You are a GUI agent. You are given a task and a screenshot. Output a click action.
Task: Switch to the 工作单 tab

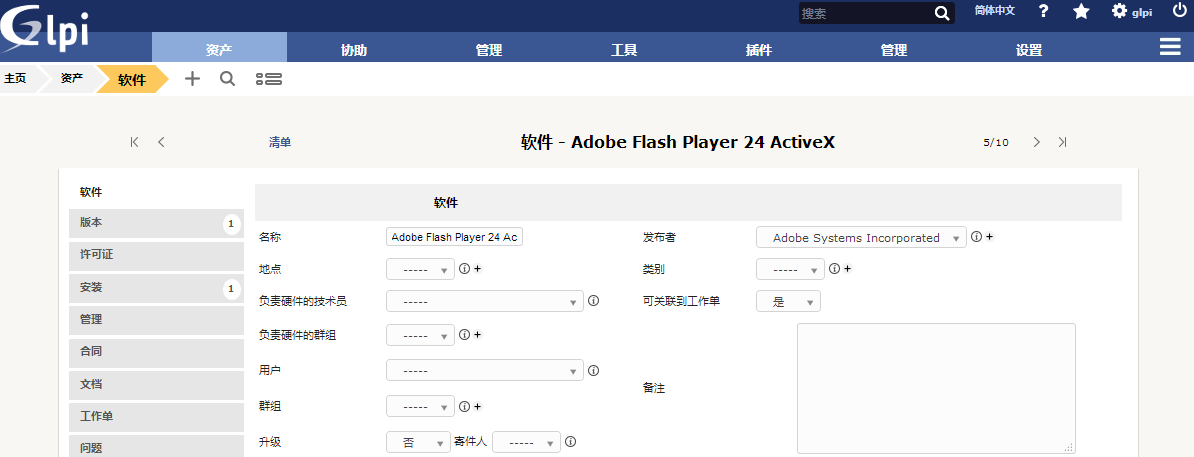(x=156, y=417)
